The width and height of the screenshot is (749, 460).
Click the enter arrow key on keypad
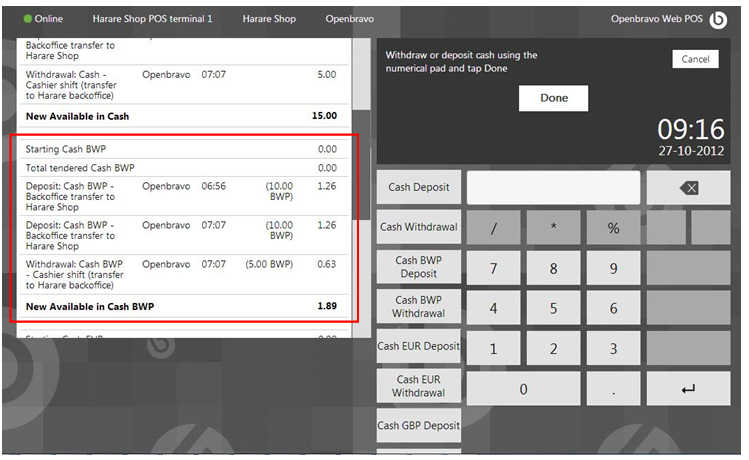coord(688,389)
